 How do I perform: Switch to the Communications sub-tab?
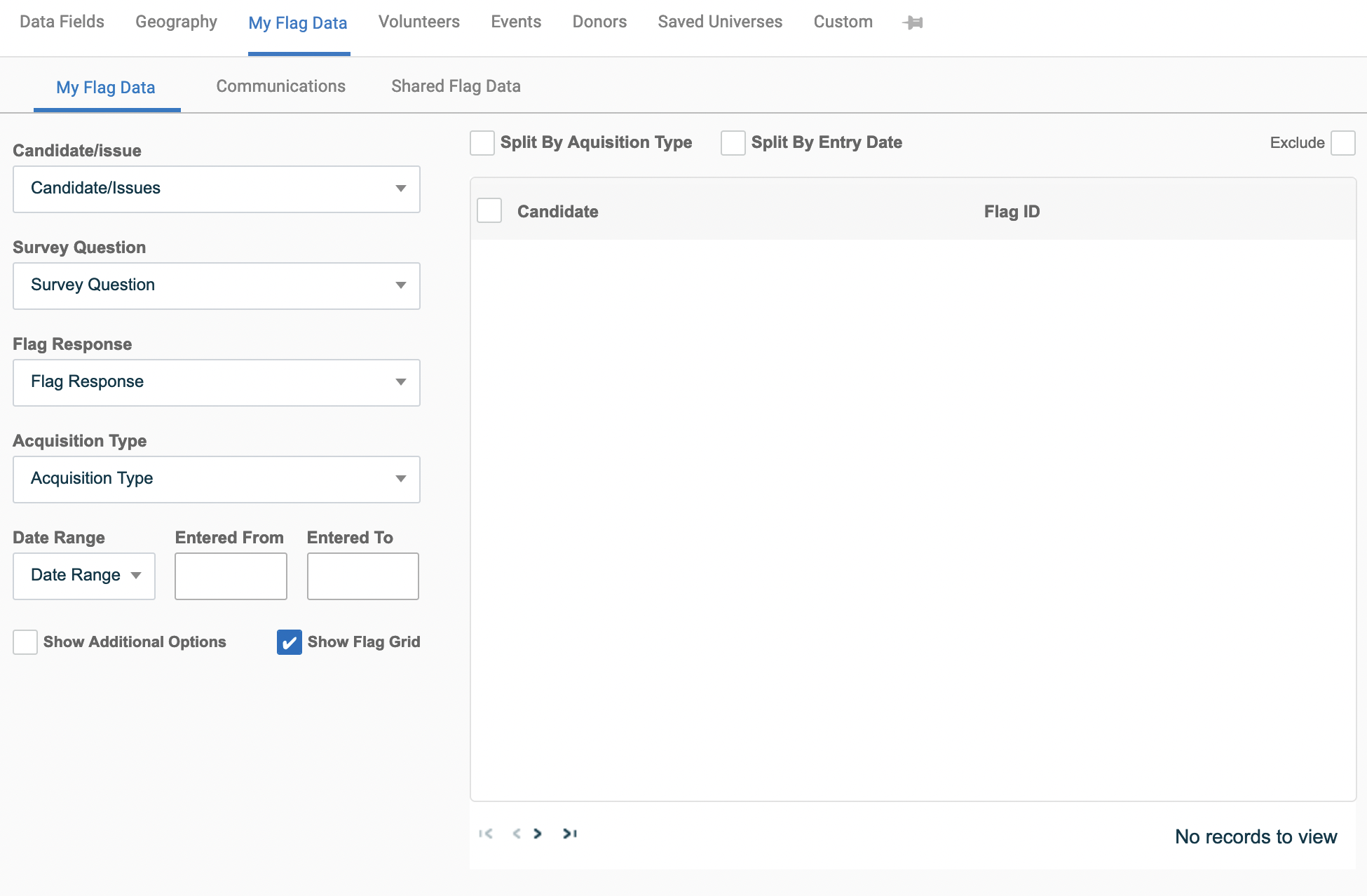pos(280,86)
